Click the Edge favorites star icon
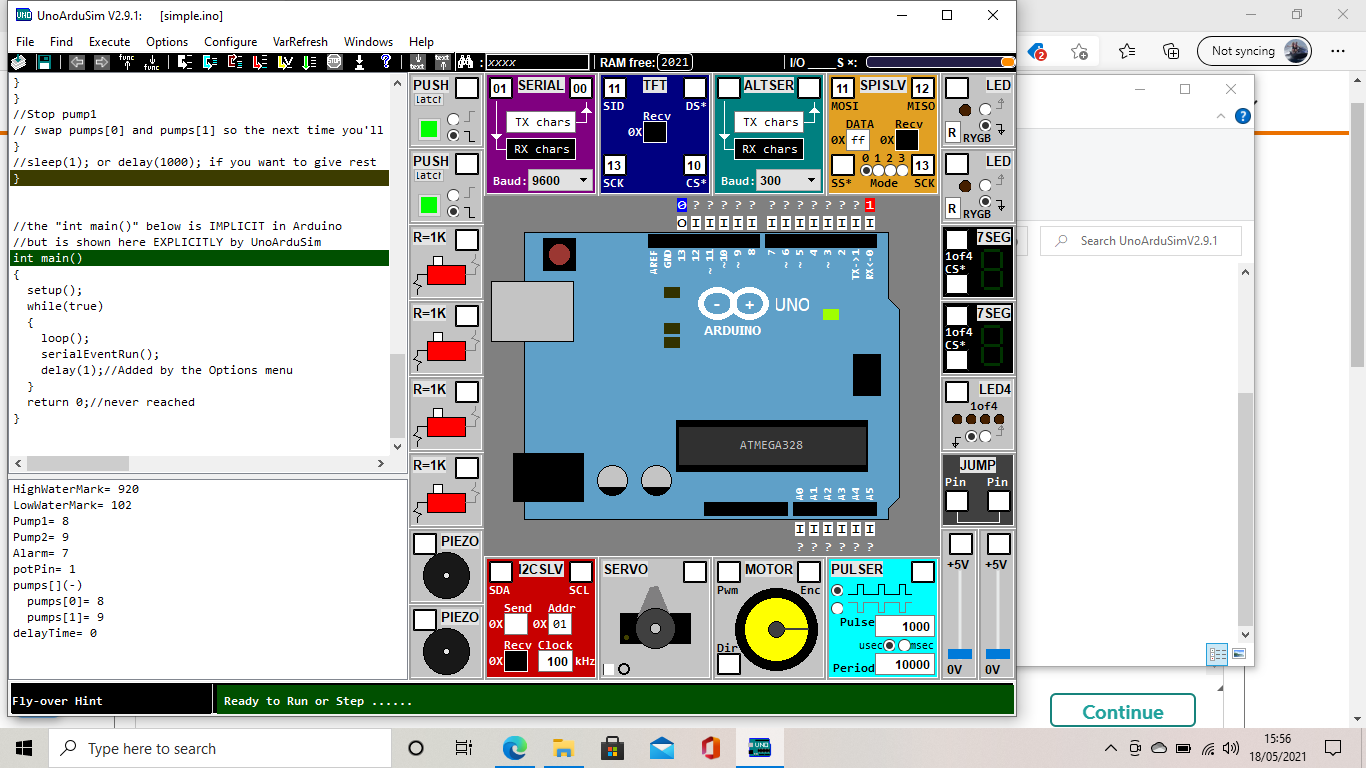Screen dimensions: 1366x768 [1127, 51]
